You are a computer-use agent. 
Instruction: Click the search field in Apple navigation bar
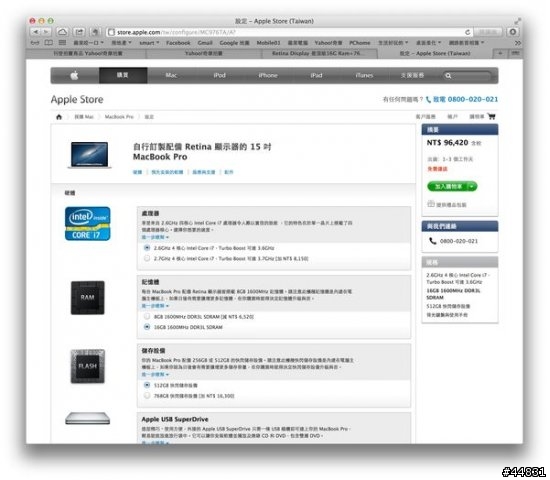(x=469, y=76)
